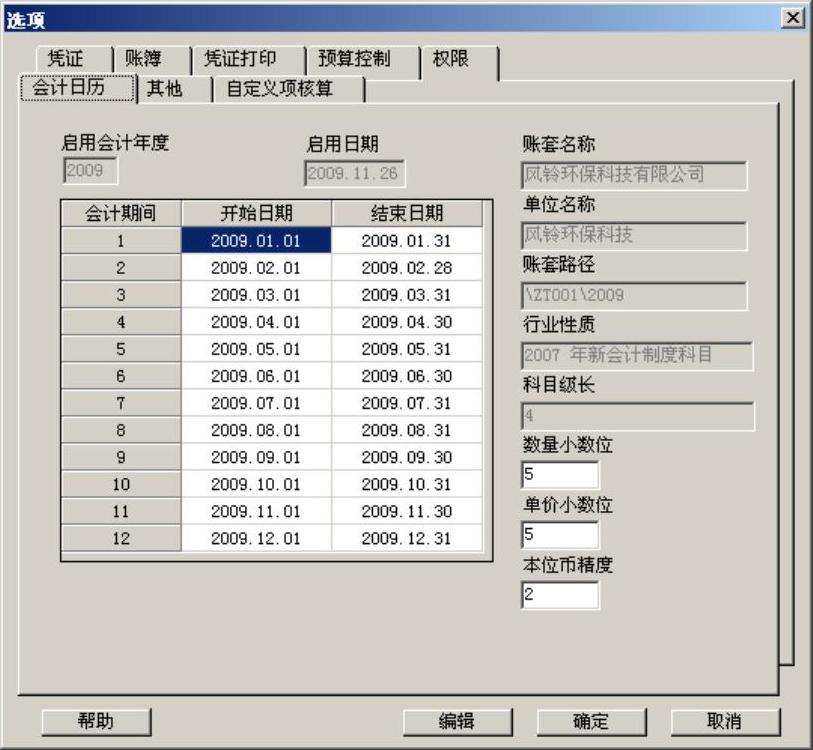This screenshot has height=750, width=813.
Task: Click the 启用会计年度 field showing 2009
Action: 90,171
